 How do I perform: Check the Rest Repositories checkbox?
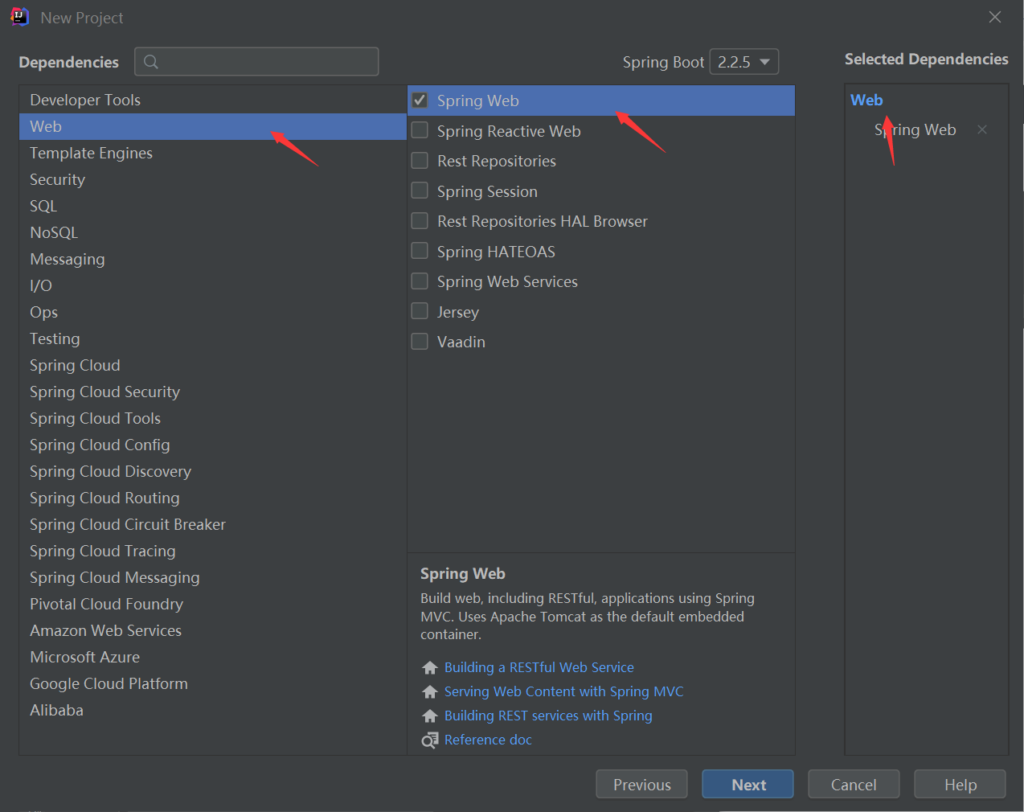[420, 161]
